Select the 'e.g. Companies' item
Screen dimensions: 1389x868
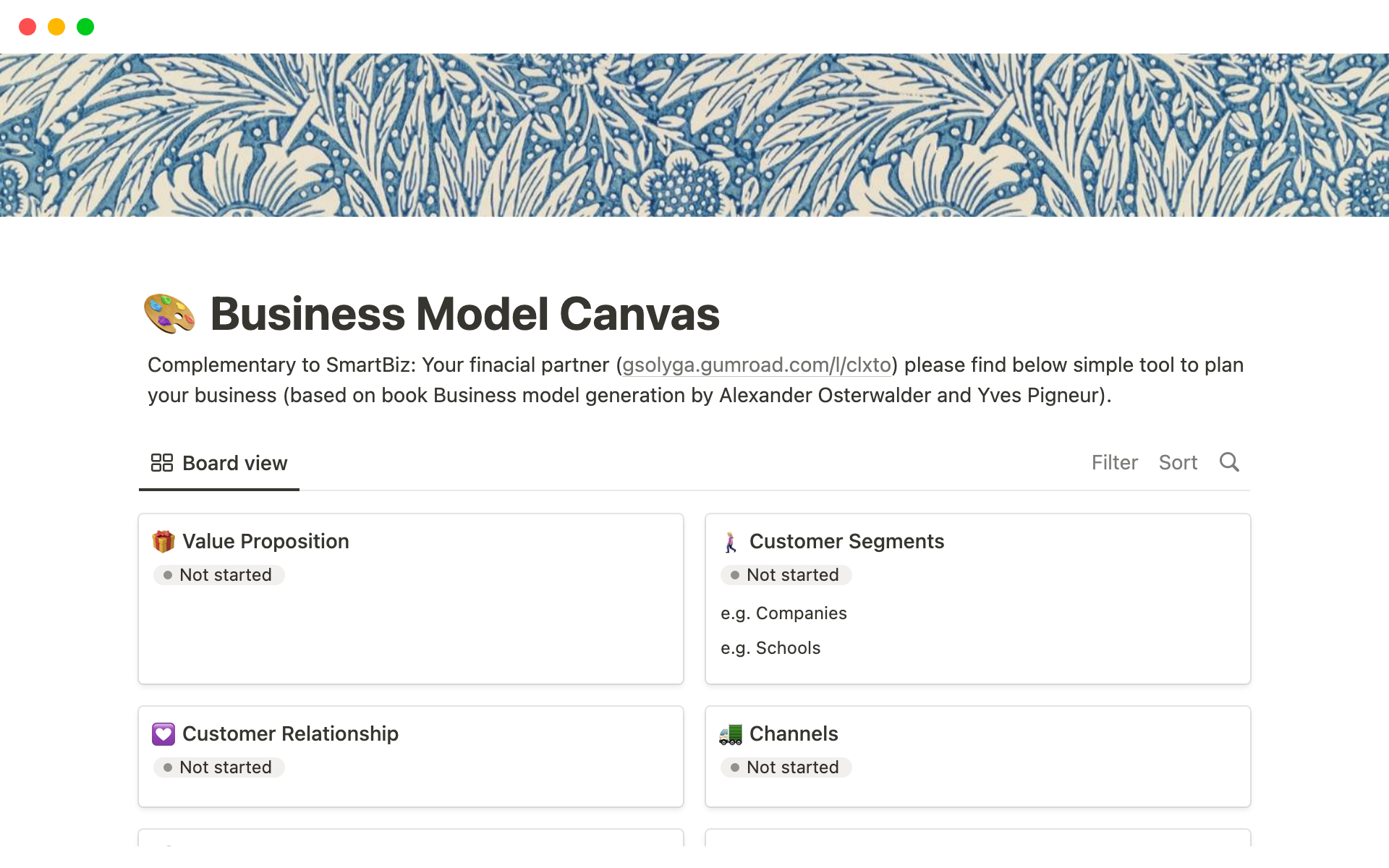783,613
